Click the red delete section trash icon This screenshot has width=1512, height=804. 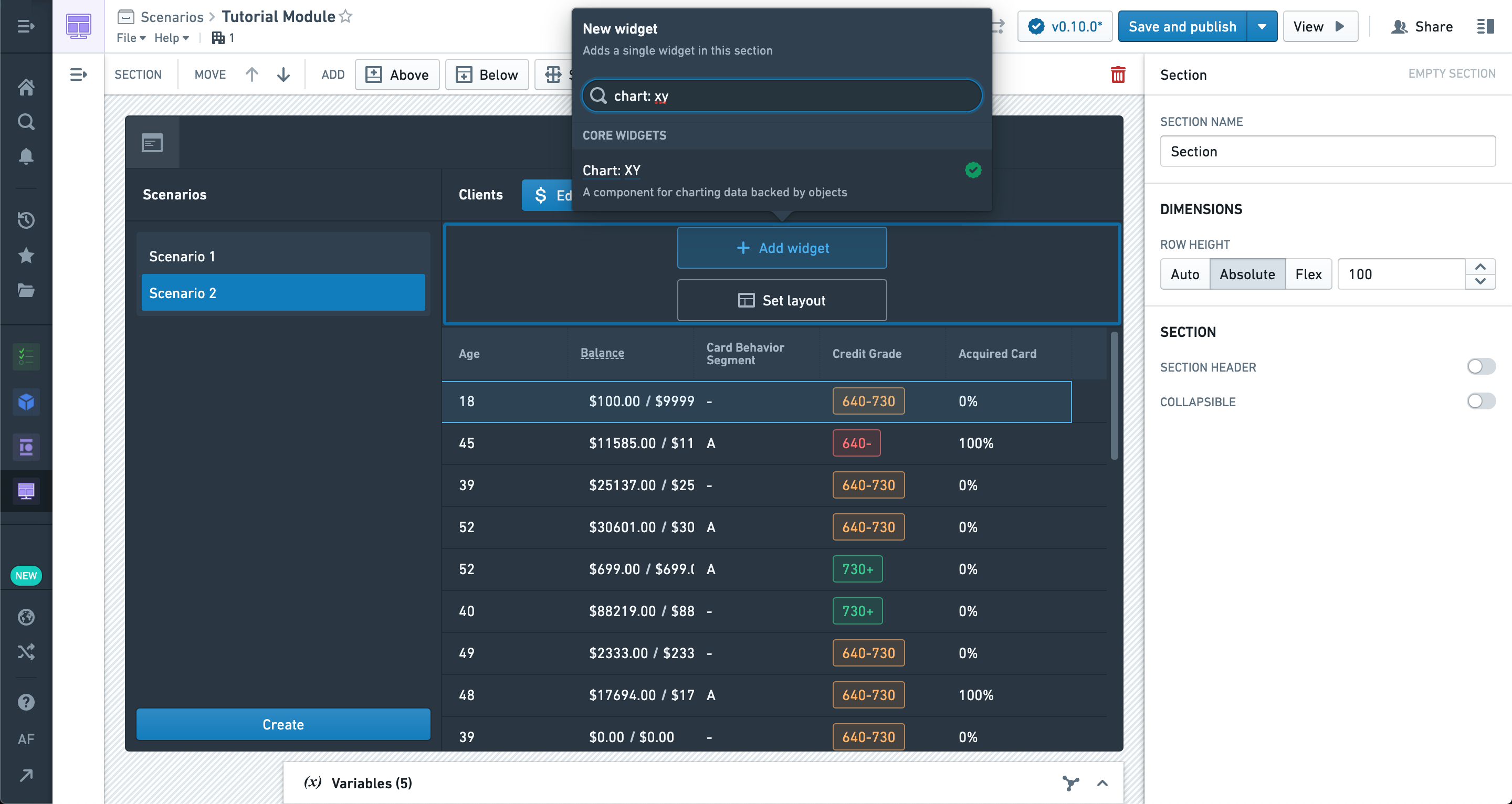(x=1118, y=75)
